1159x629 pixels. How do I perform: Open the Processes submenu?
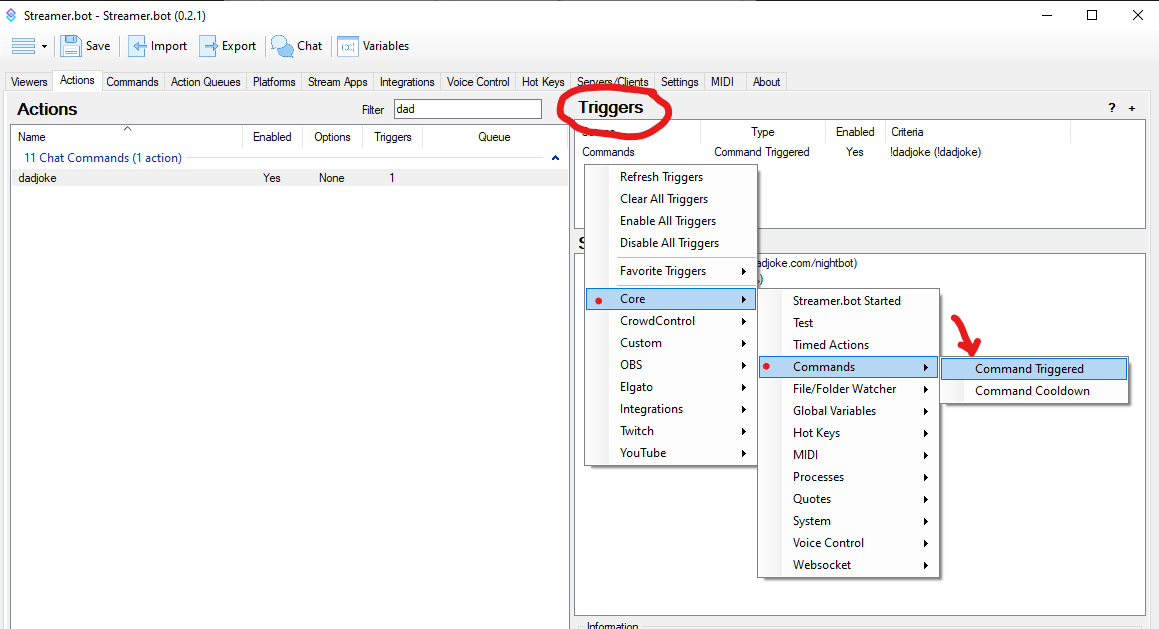849,477
